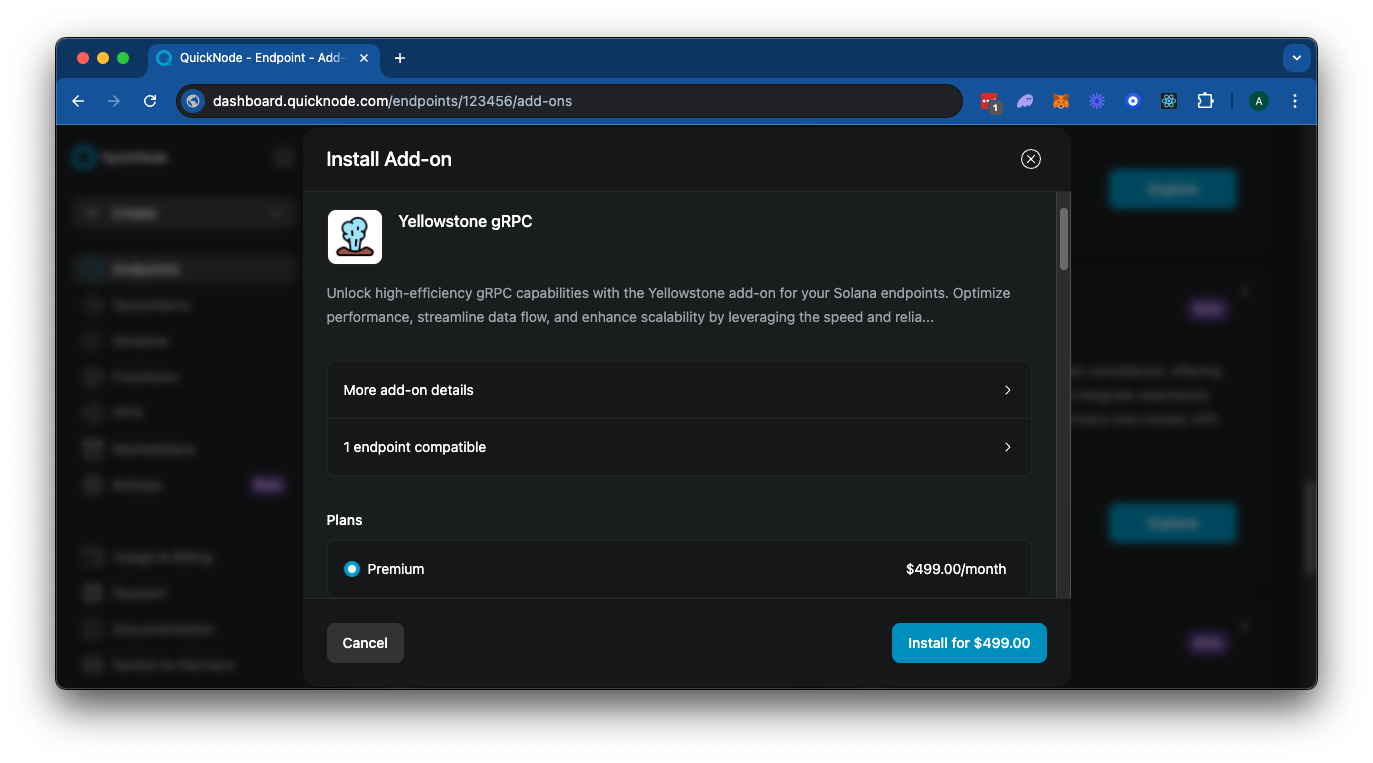
Task: Open the blue circle extension icon
Action: pyautogui.click(x=1133, y=101)
